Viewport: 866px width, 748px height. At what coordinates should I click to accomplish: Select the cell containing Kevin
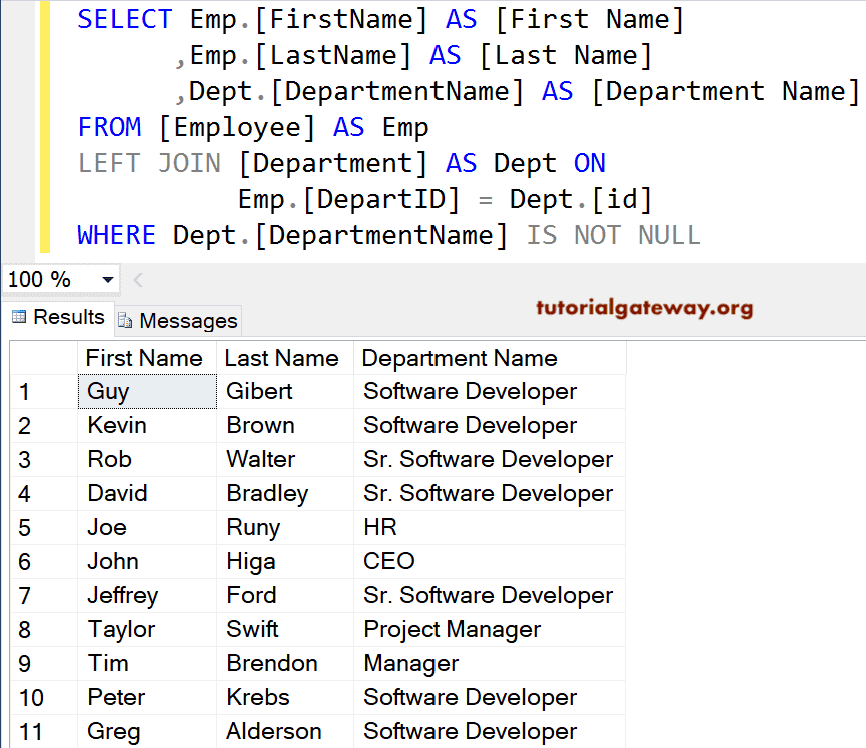(147, 426)
